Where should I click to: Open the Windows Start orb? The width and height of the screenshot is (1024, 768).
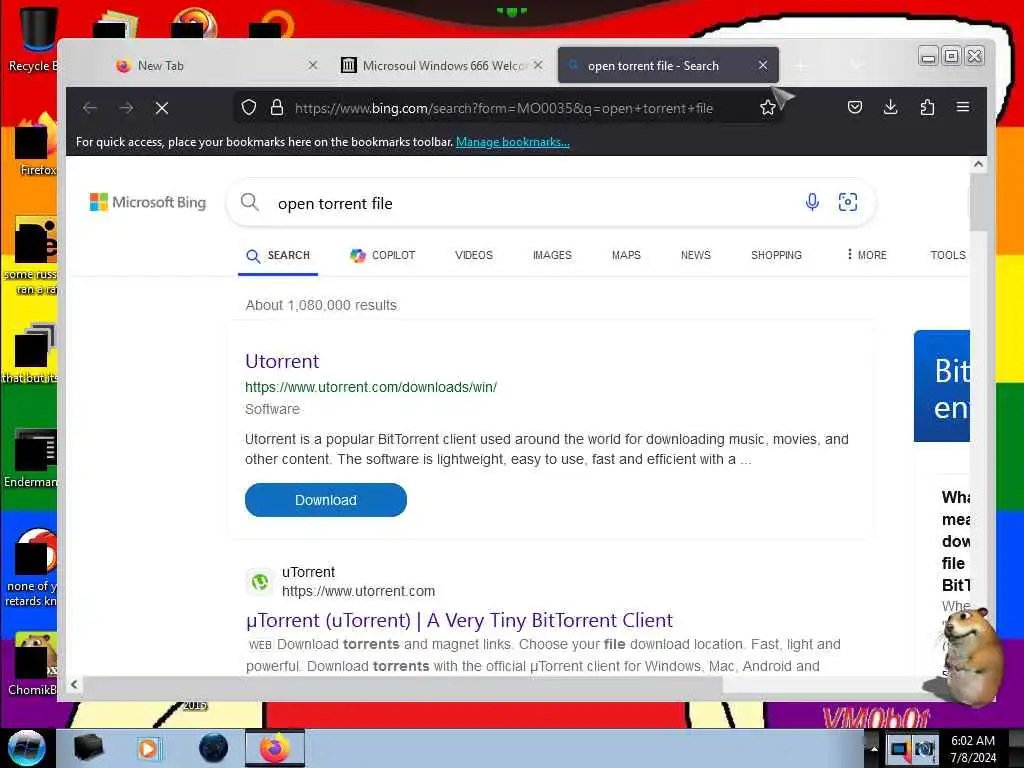pyautogui.click(x=26, y=748)
